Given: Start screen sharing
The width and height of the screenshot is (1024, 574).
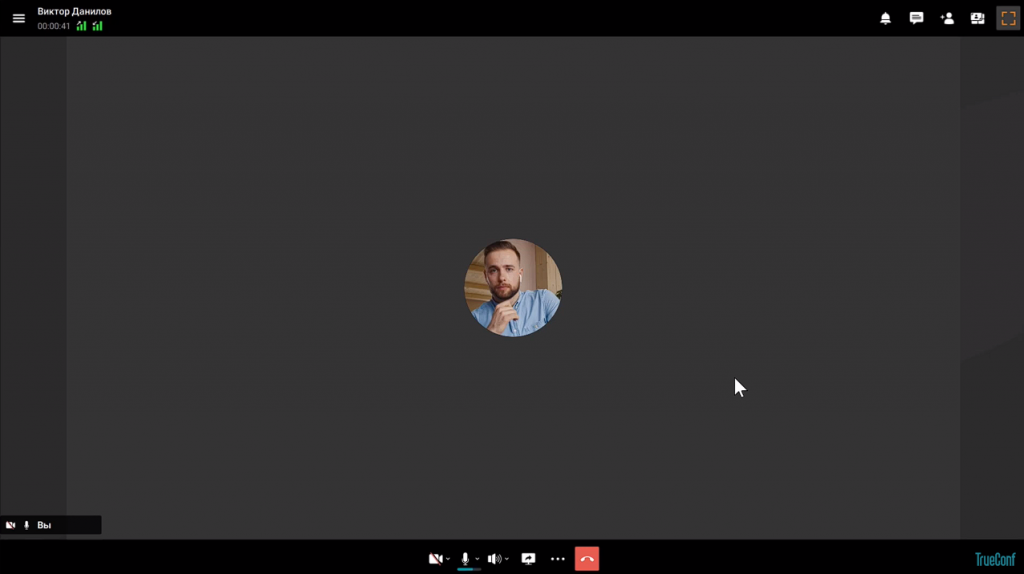Looking at the screenshot, I should tap(528, 559).
